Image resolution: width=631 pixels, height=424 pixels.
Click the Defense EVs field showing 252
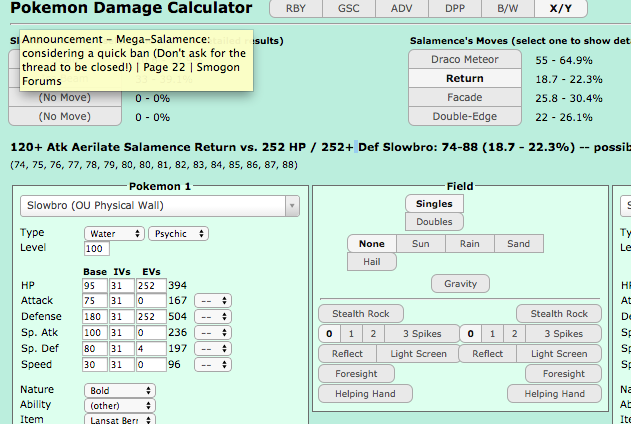pos(151,317)
